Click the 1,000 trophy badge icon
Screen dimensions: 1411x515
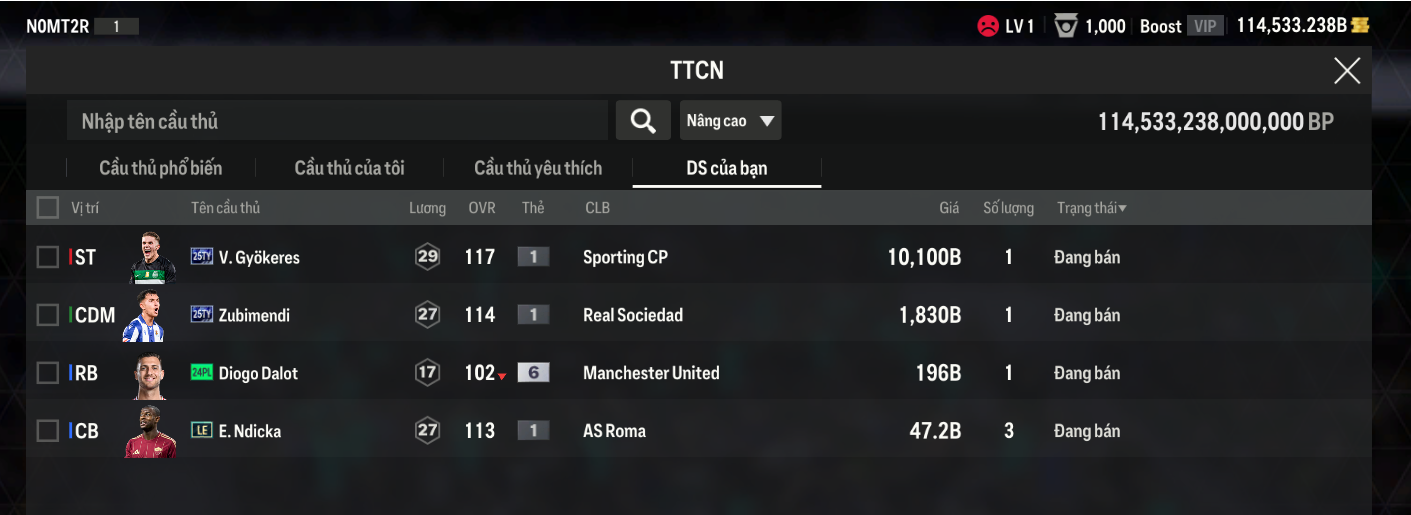click(x=1065, y=27)
